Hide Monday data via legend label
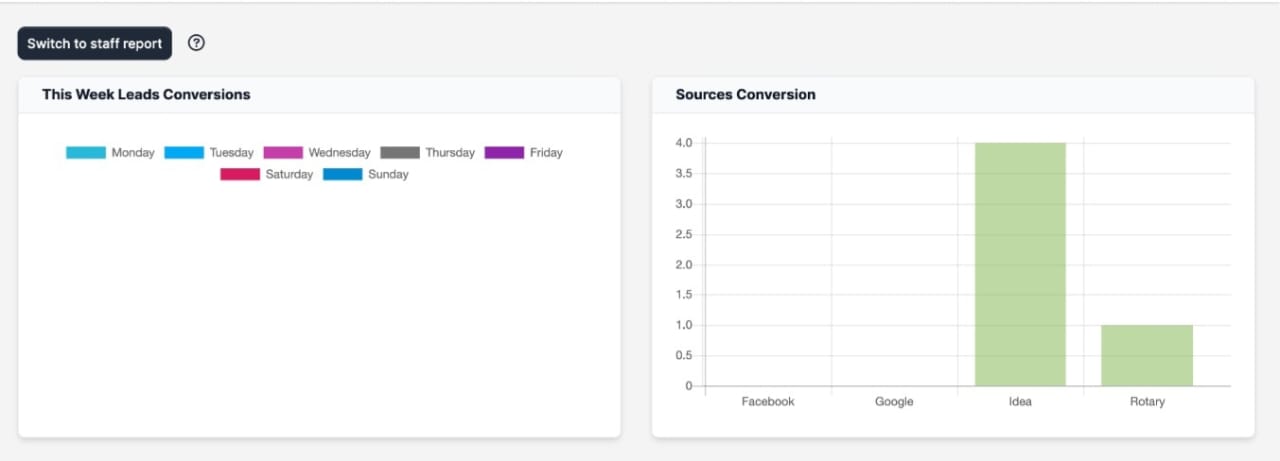 133,153
